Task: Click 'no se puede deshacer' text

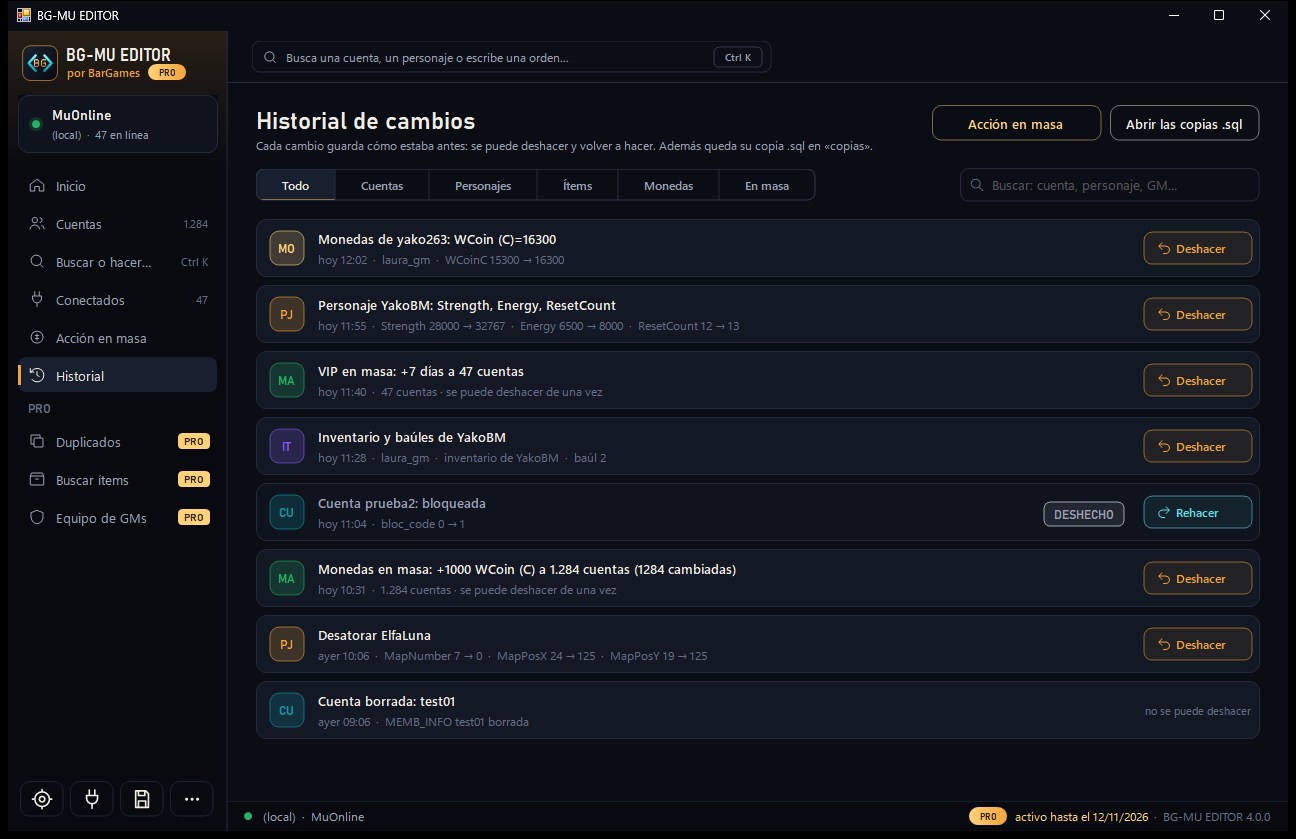Action: click(x=1198, y=711)
